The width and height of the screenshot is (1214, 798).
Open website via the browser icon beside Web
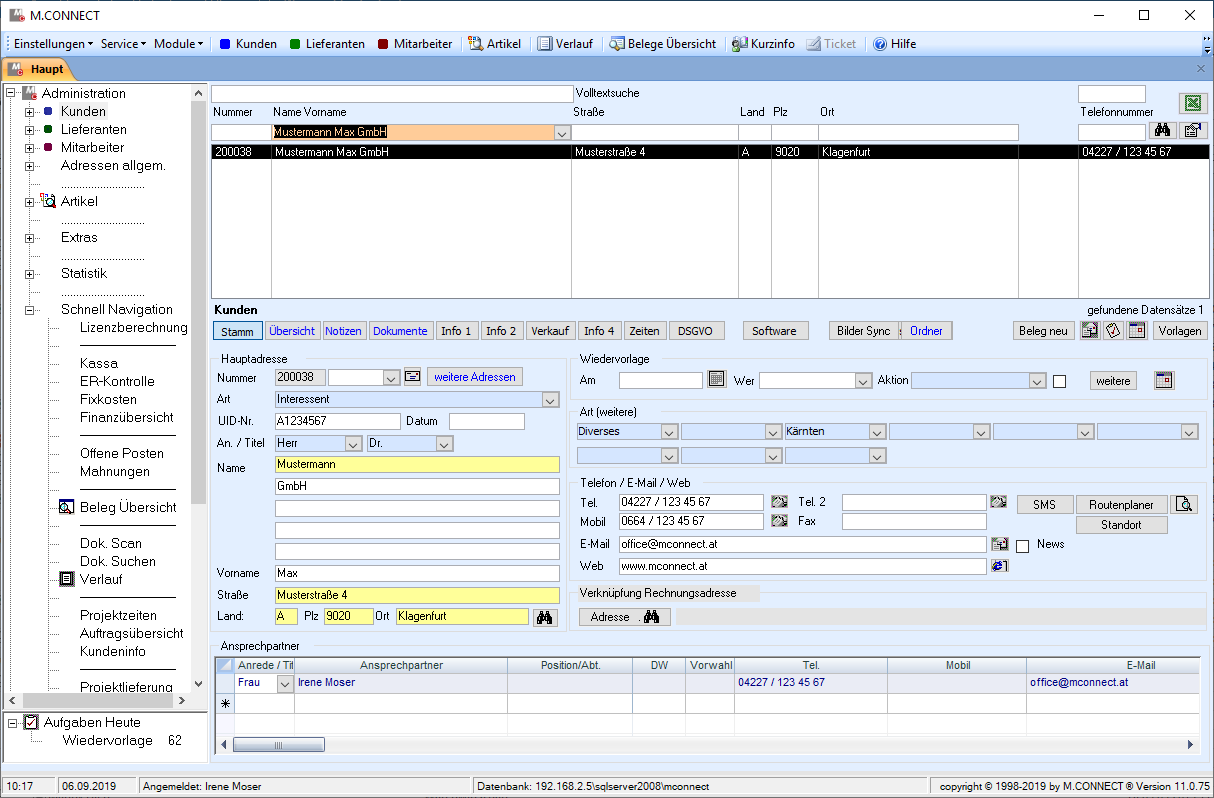point(999,566)
